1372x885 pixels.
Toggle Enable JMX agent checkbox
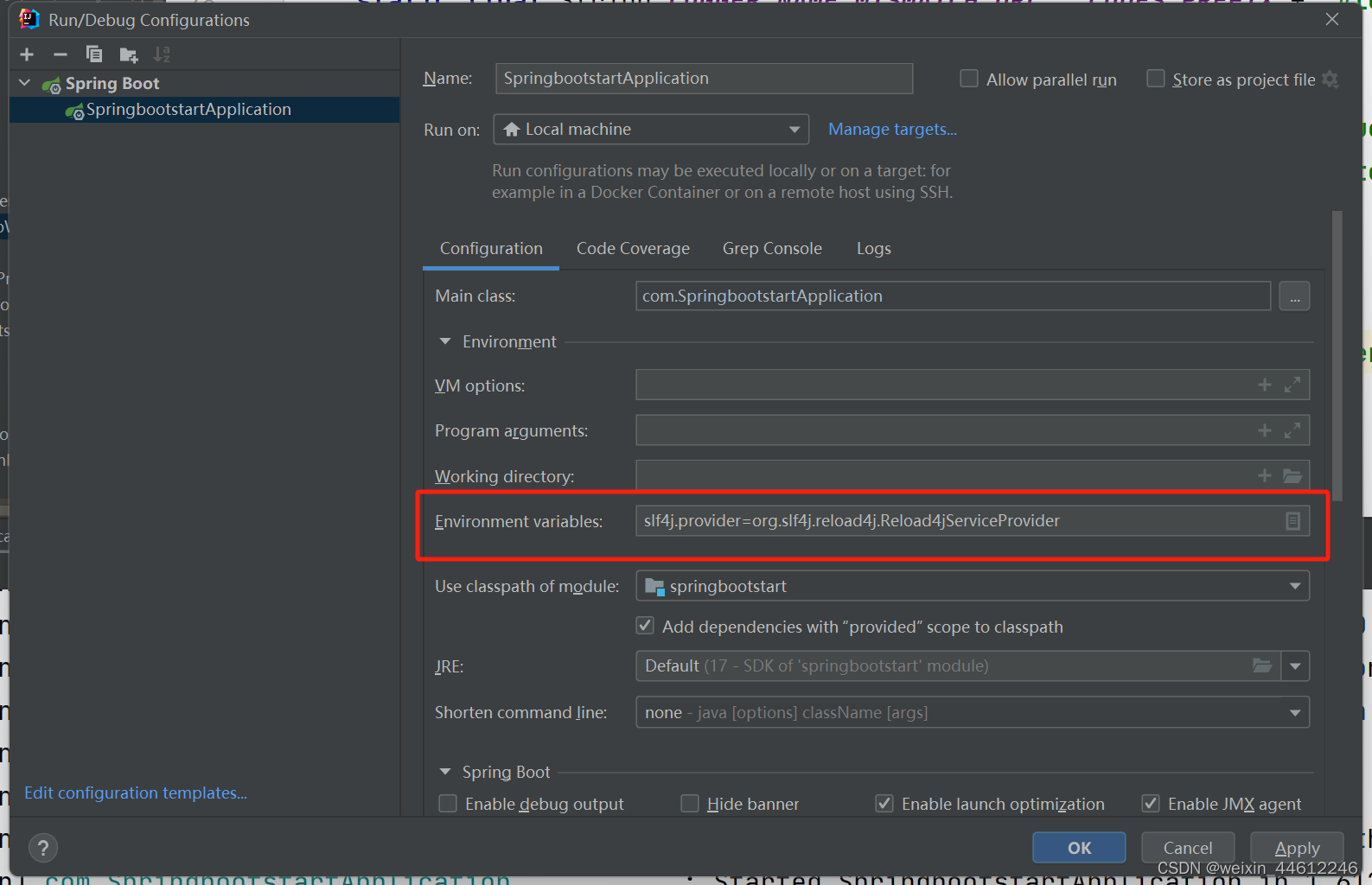coord(1151,804)
